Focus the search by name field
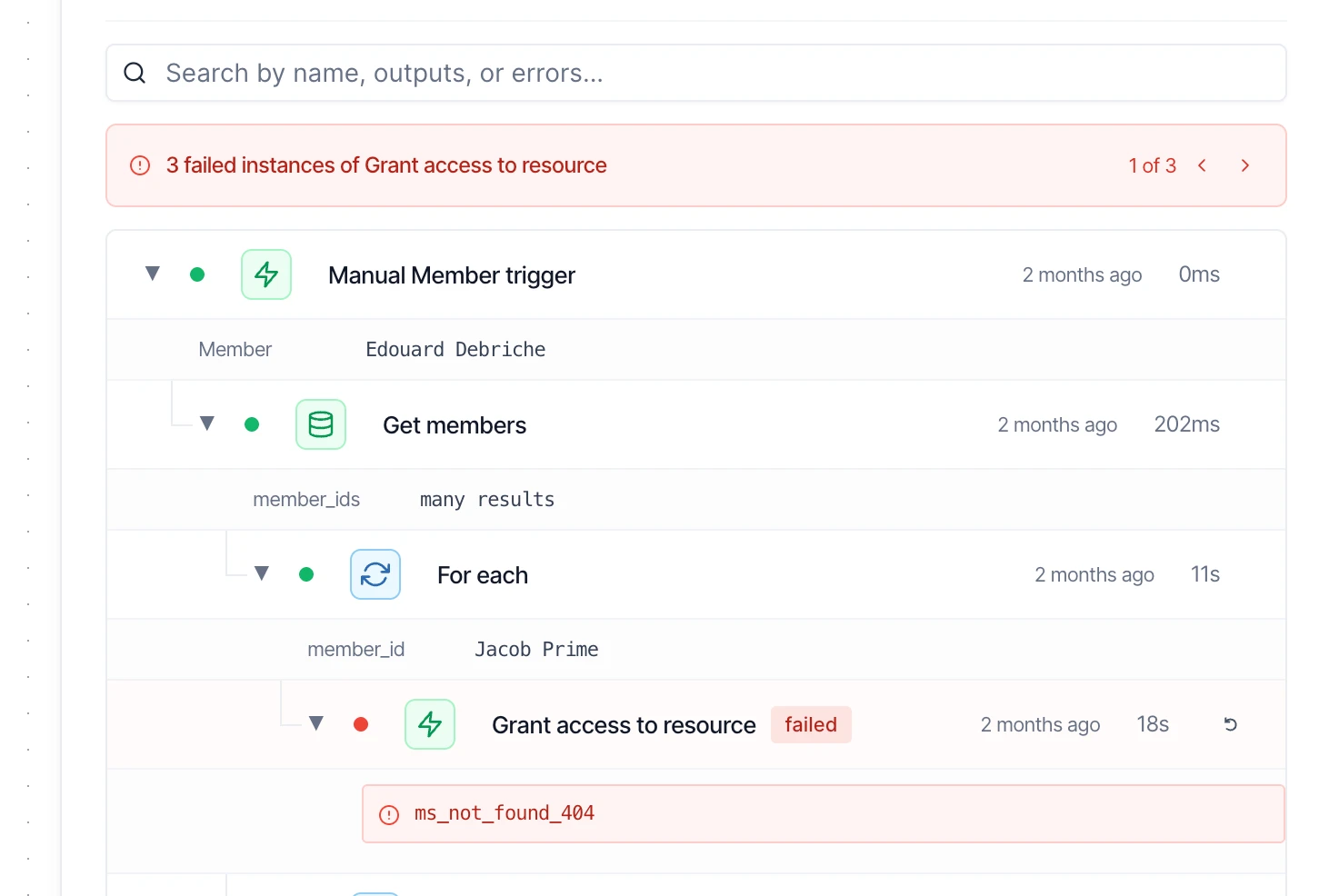Screen dimensions: 1329x896 [x=695, y=73]
